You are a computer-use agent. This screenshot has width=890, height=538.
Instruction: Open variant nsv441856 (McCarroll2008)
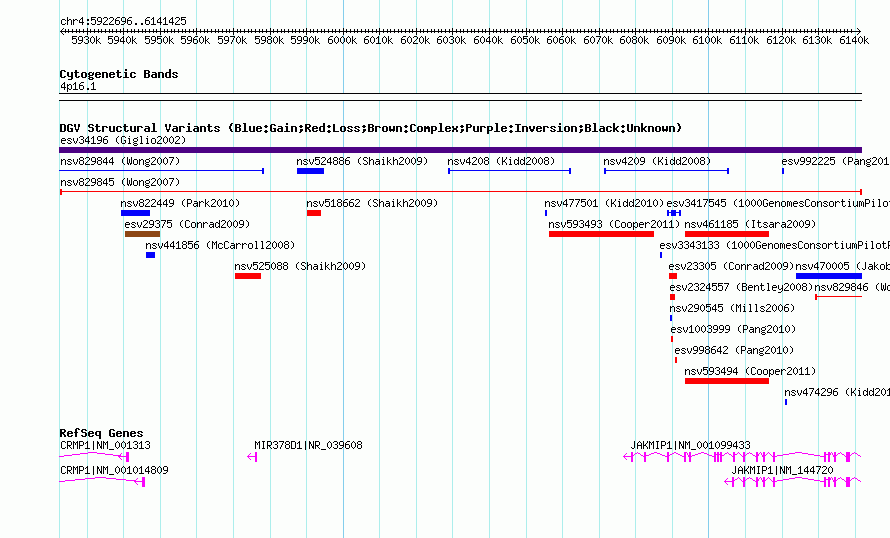(x=220, y=245)
